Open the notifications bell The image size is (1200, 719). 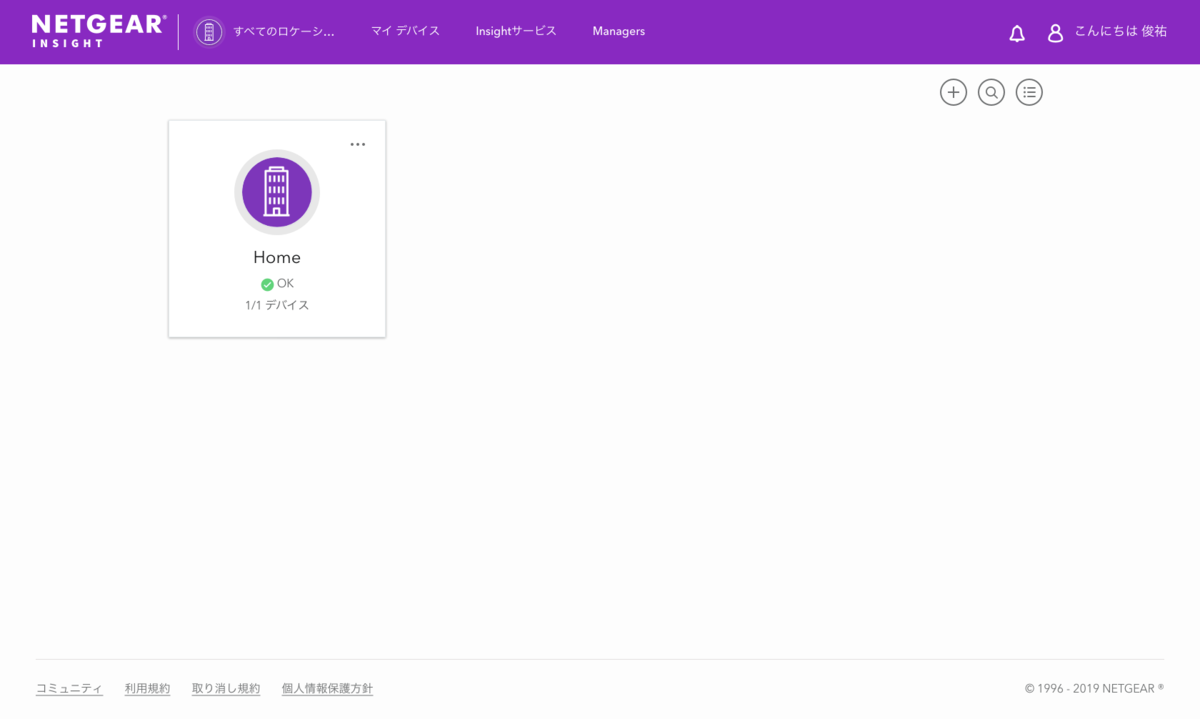1017,33
